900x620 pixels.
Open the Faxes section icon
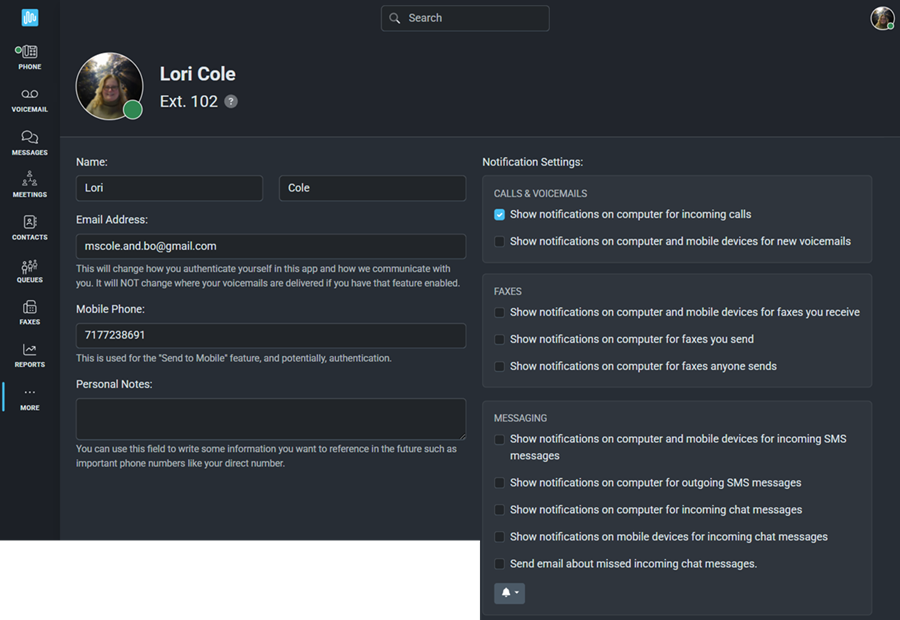click(29, 313)
